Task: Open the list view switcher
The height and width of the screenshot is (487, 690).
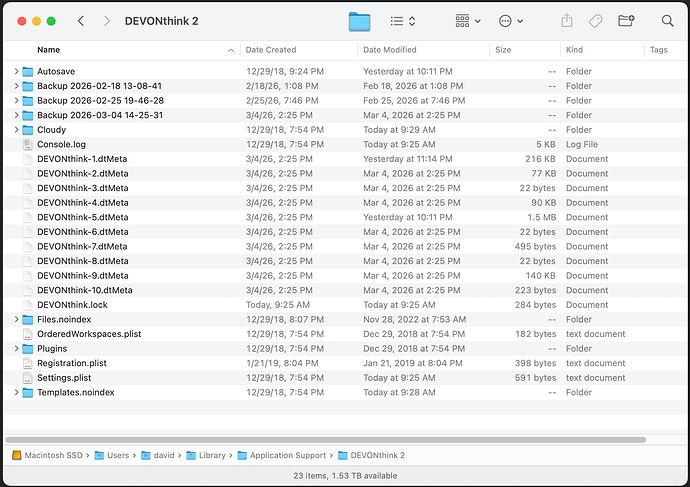Action: point(403,21)
